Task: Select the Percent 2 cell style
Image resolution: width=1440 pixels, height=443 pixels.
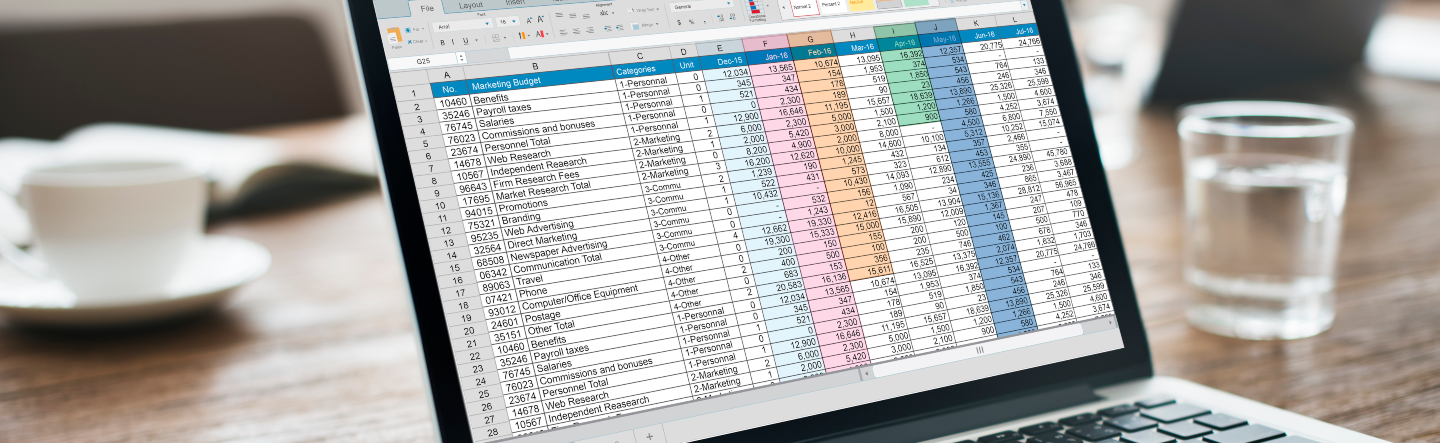Action: (831, 5)
